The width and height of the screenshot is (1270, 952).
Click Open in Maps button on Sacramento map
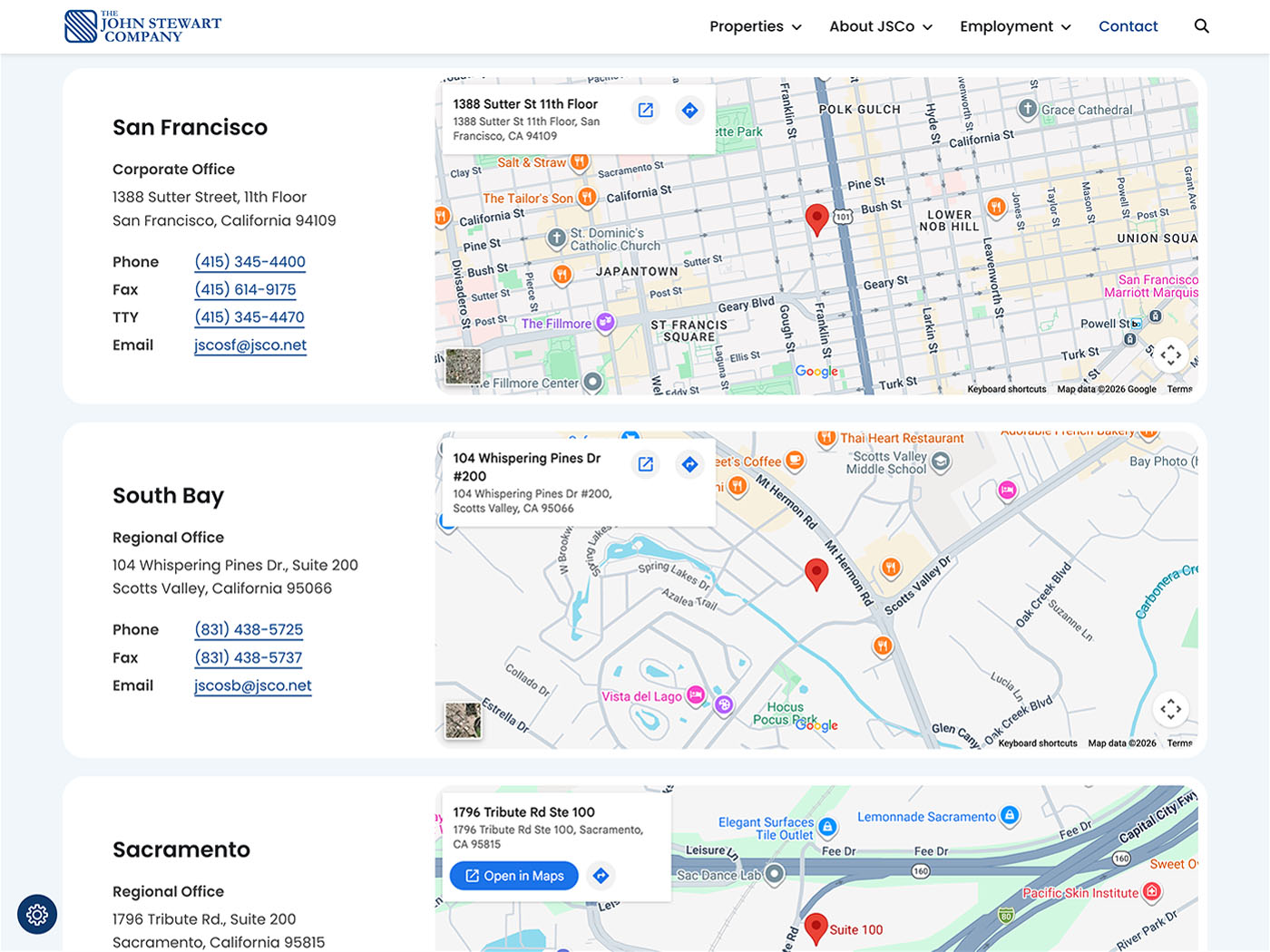point(514,876)
